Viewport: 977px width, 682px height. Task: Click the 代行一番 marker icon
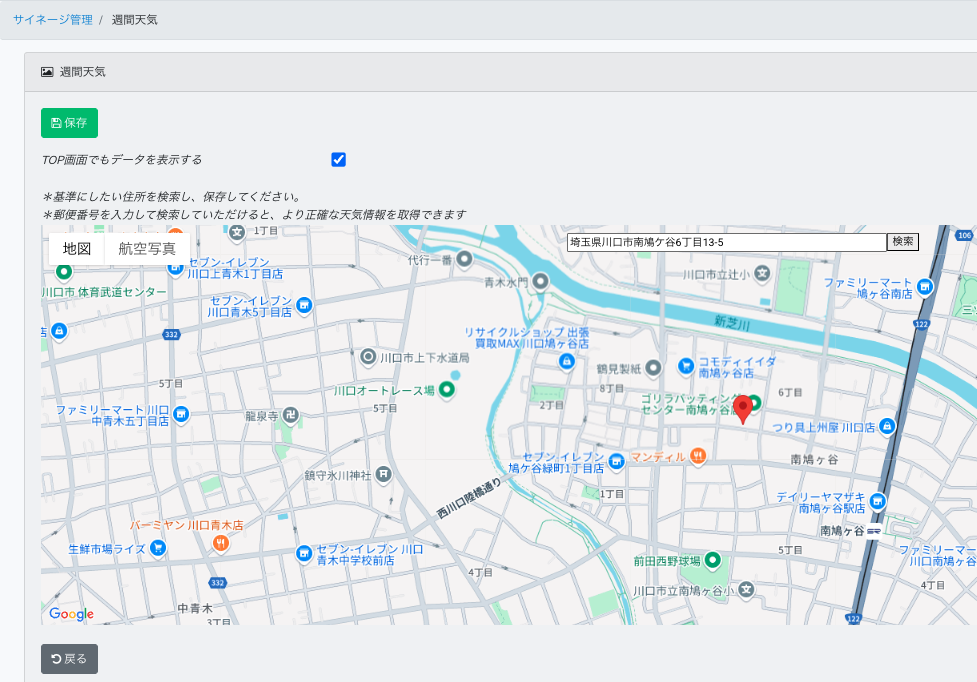point(464,258)
